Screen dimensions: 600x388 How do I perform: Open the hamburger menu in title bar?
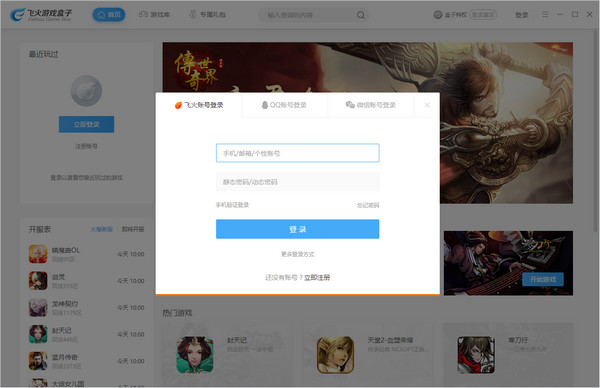(545, 14)
